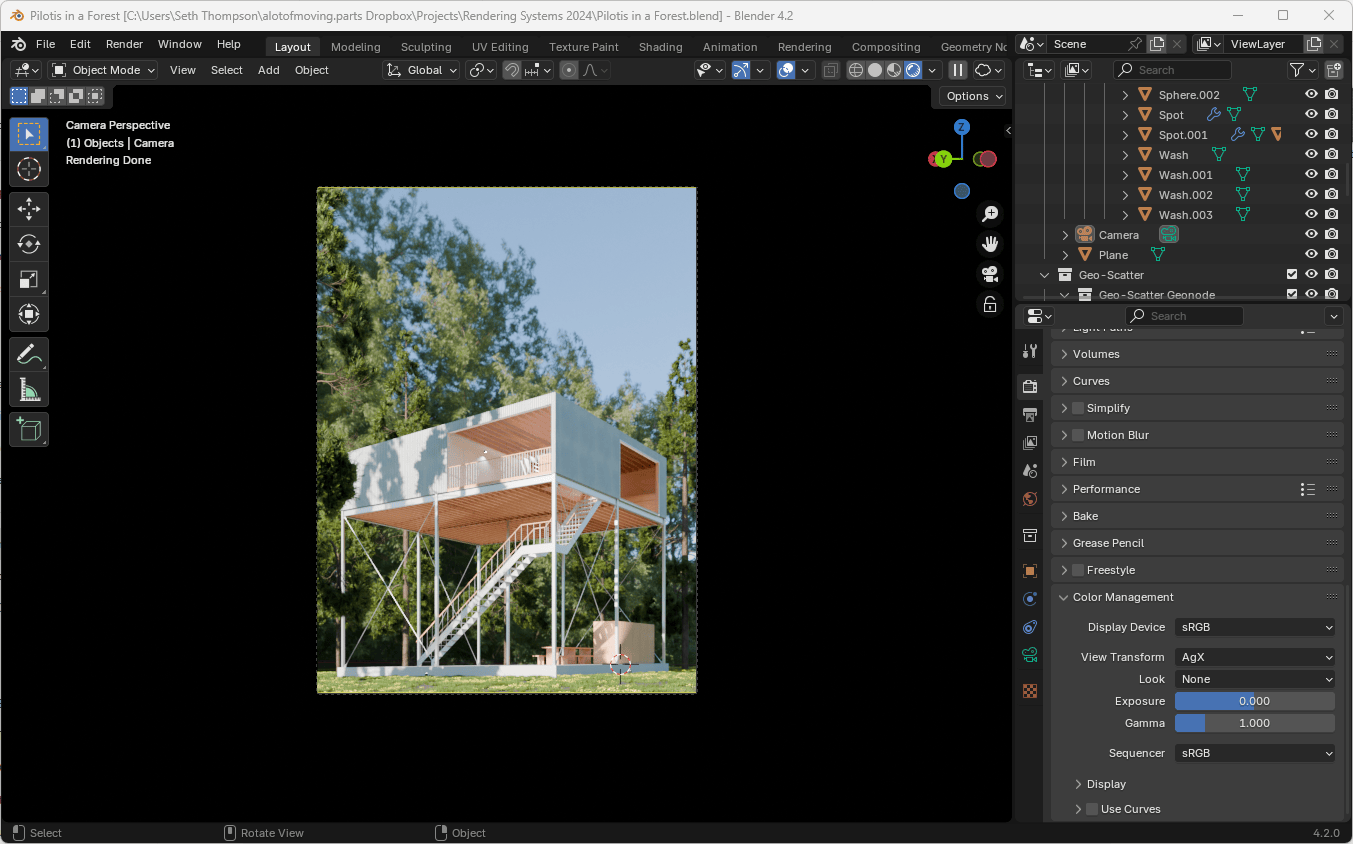Open the File menu
This screenshot has width=1353, height=844.
(45, 44)
